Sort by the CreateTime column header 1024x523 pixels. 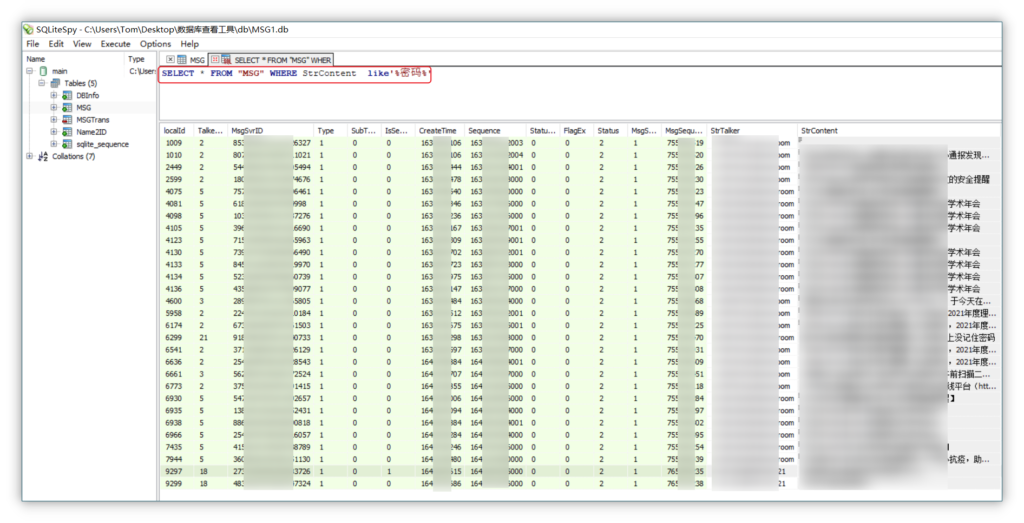[x=440, y=131]
